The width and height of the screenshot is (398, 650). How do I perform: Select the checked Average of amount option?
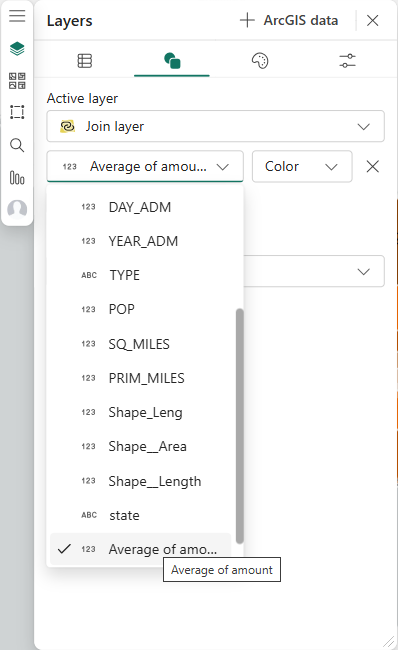click(141, 549)
